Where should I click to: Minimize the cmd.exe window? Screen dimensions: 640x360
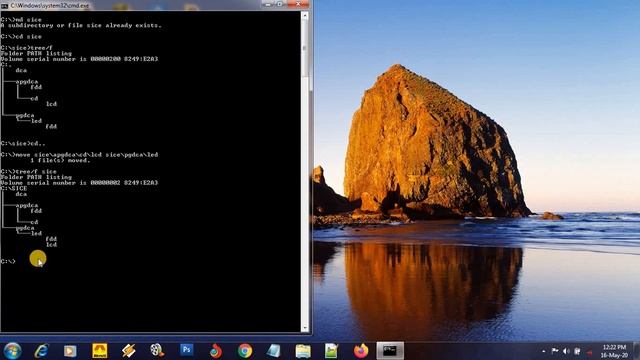click(268, 4)
